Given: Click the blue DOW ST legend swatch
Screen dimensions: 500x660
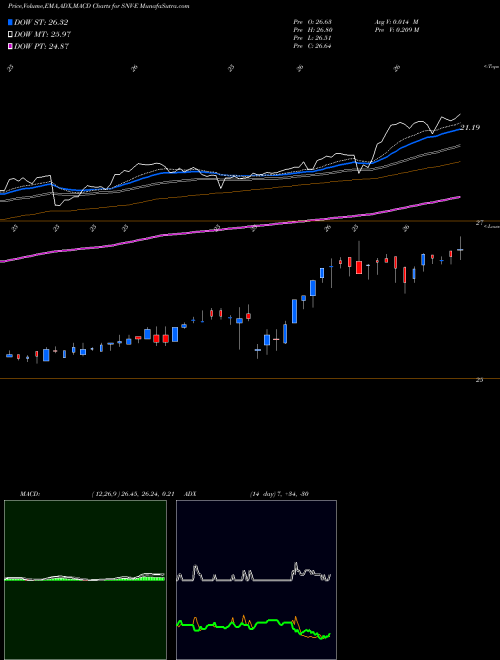Looking at the screenshot, I should (11, 22).
